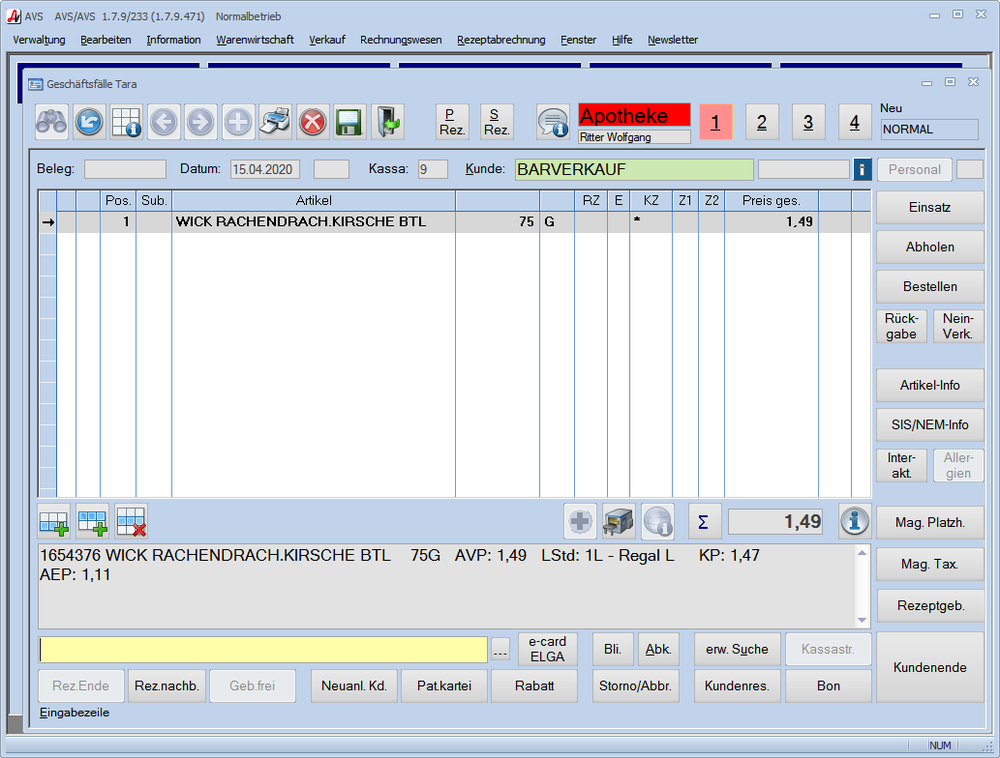Activate register slot 1

[716, 122]
